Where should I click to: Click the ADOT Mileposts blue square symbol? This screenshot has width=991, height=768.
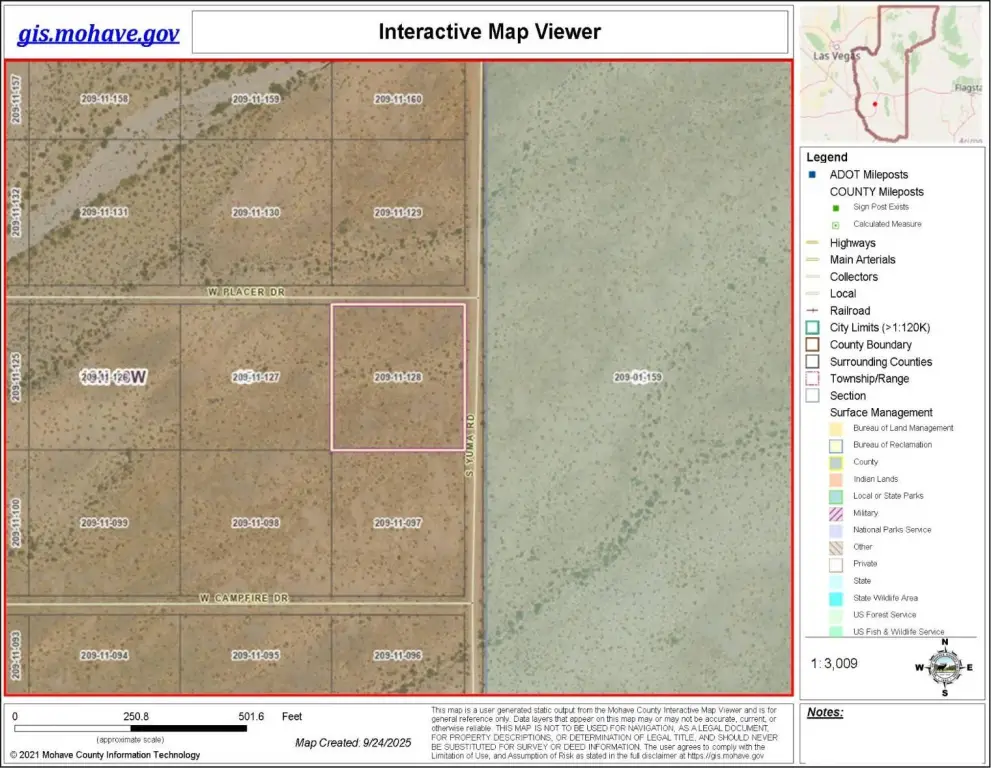pos(812,175)
